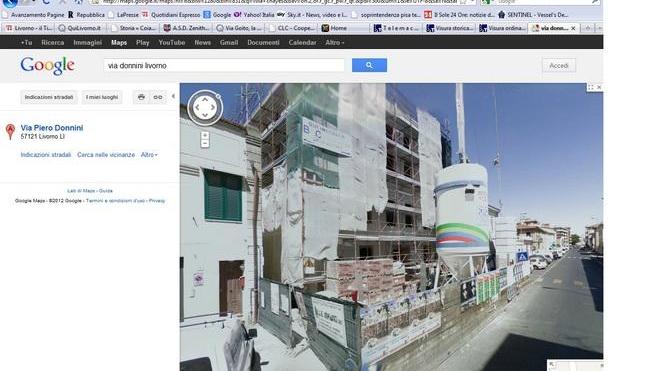
Task: Click the Street View rotation compass control
Action: tap(205, 108)
